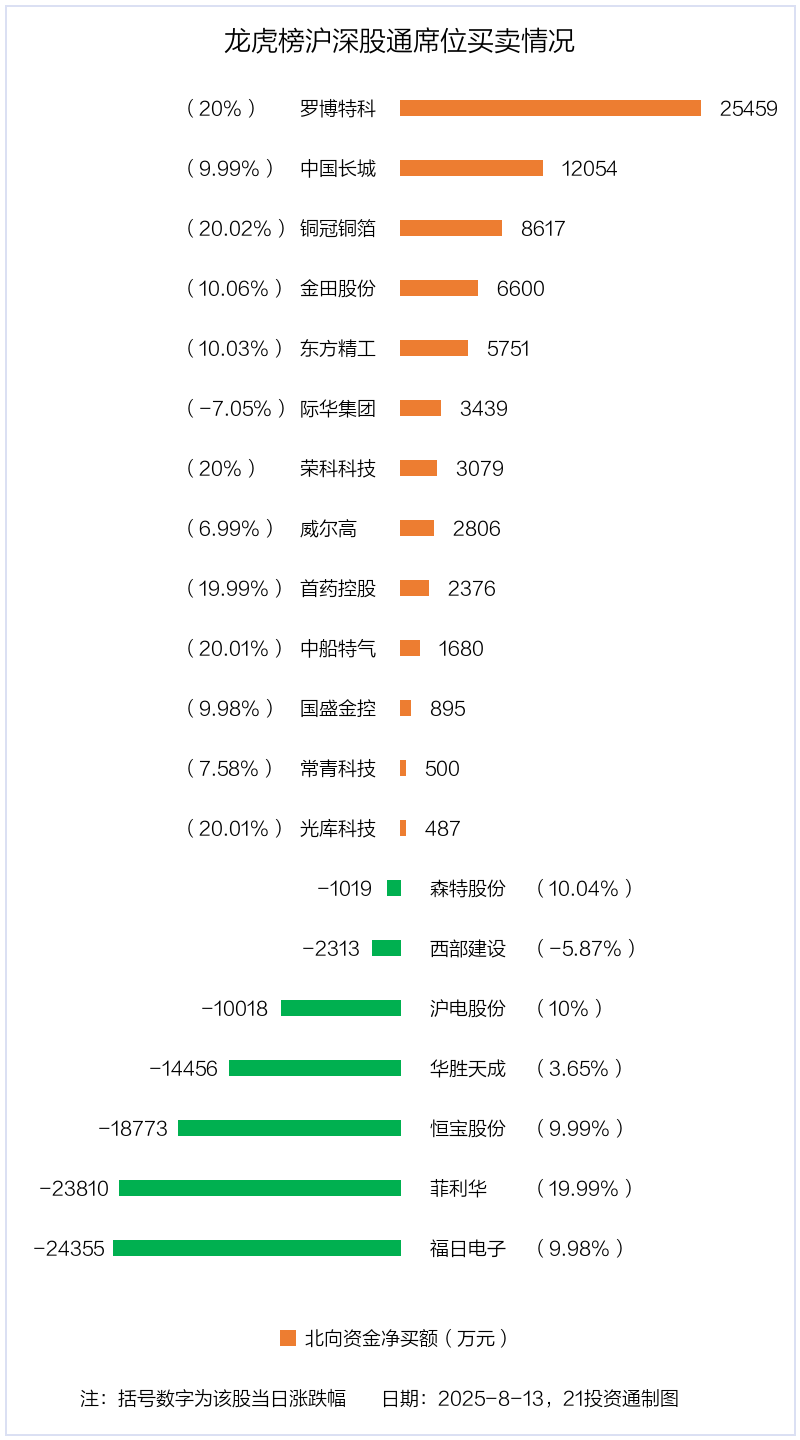The image size is (800, 1440).
Task: Click the orange bar for 东方精工
Action: 434,348
